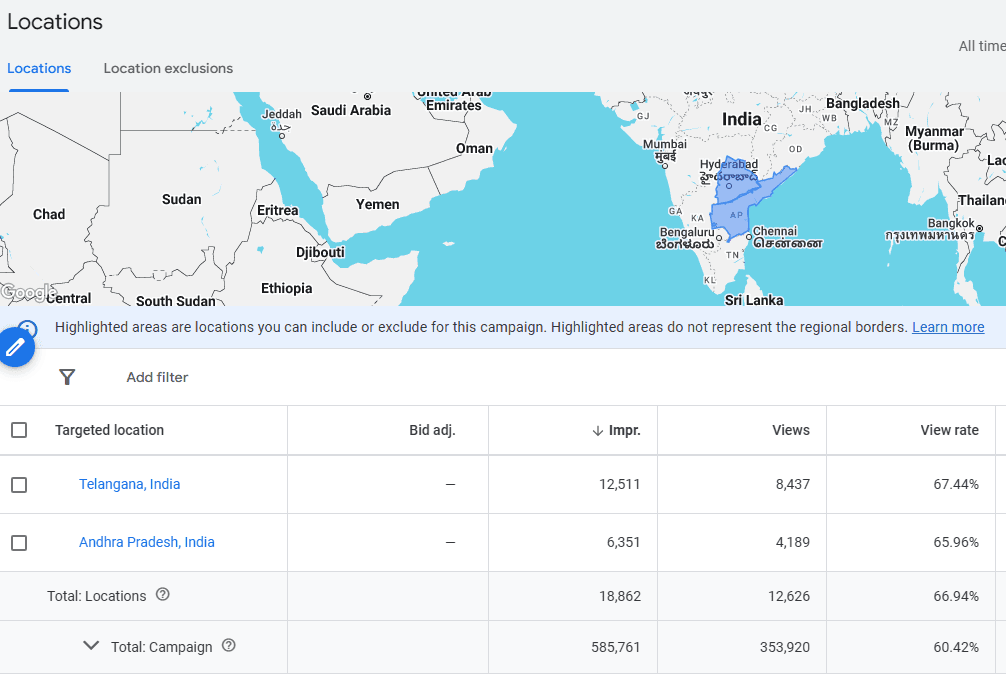Open the Telangana, India location link
This screenshot has width=1006, height=685.
click(x=129, y=483)
